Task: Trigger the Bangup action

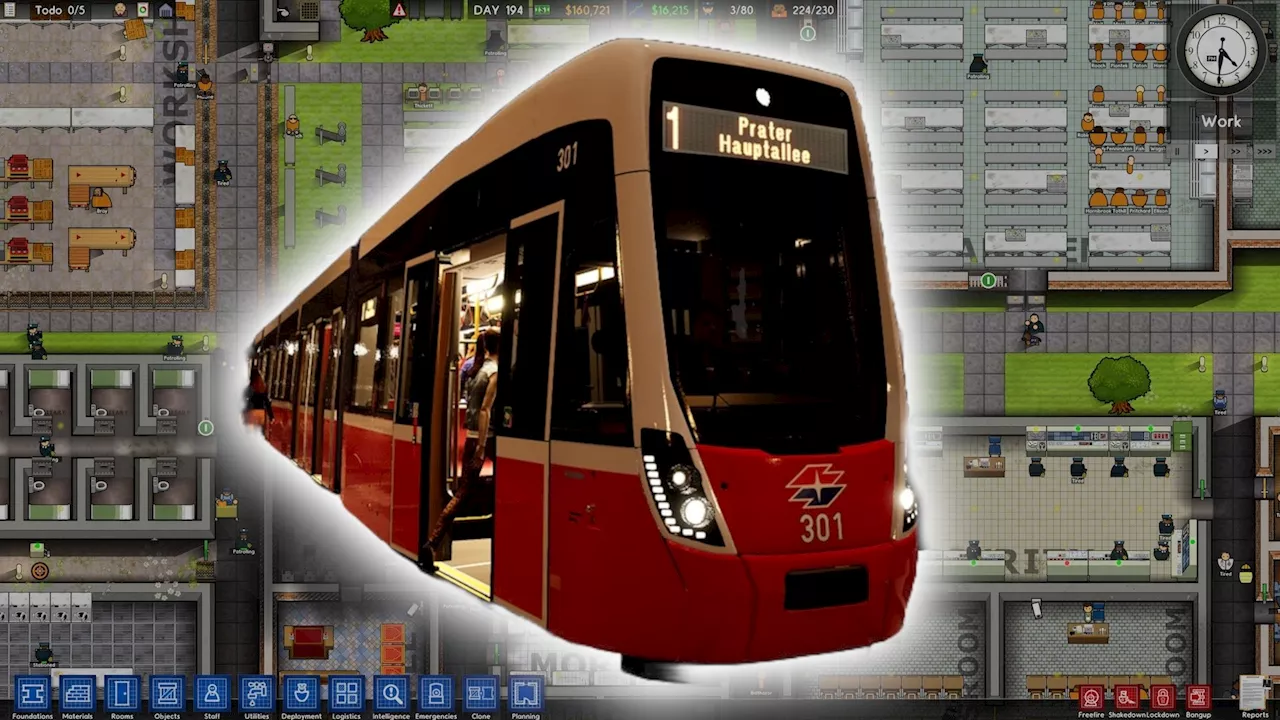Action: tap(1198, 697)
